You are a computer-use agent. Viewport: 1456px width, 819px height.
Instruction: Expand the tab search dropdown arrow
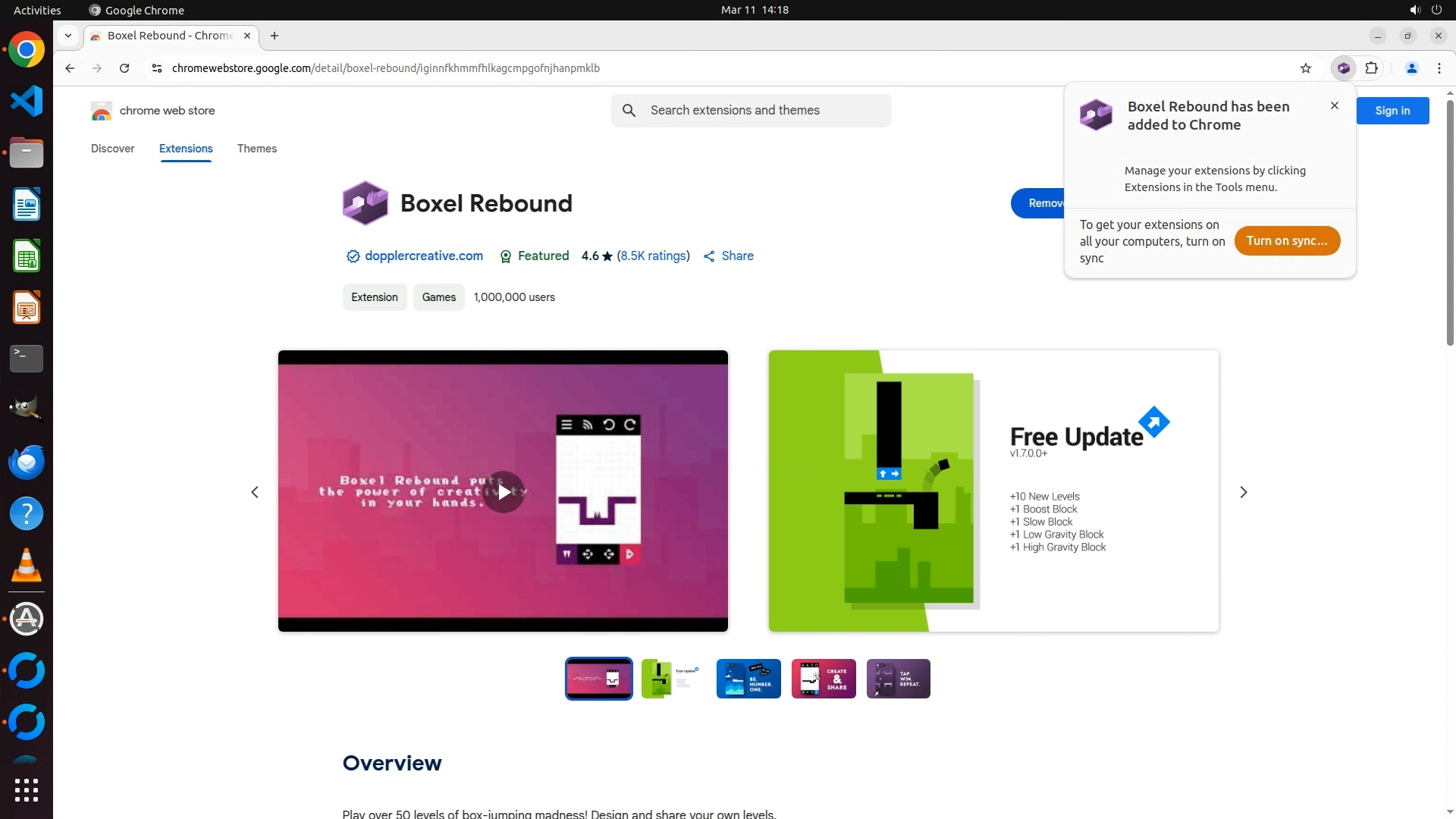(68, 36)
